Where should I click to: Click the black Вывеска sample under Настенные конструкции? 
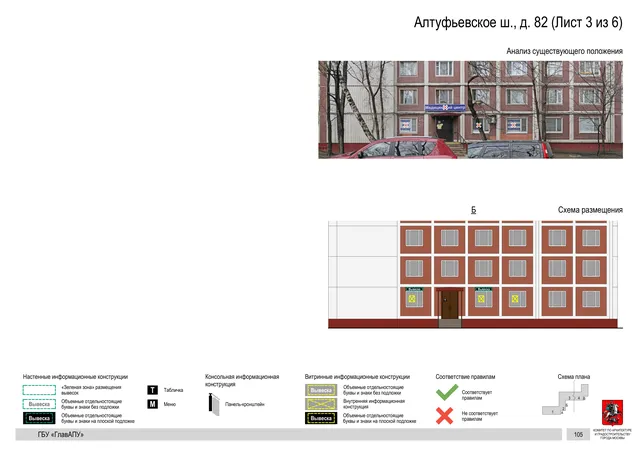39,418
